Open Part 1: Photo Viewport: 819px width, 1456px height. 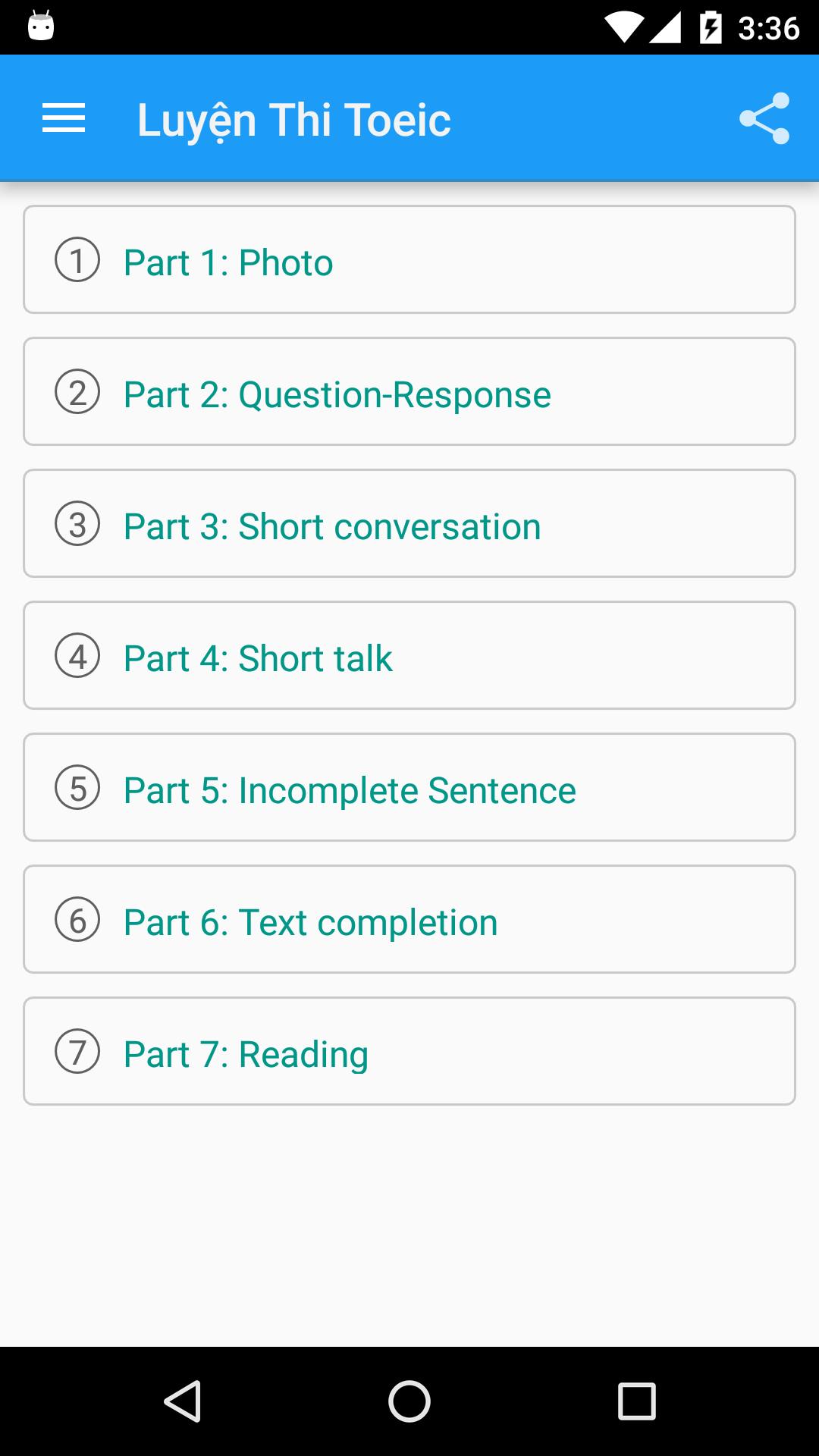[227, 262]
